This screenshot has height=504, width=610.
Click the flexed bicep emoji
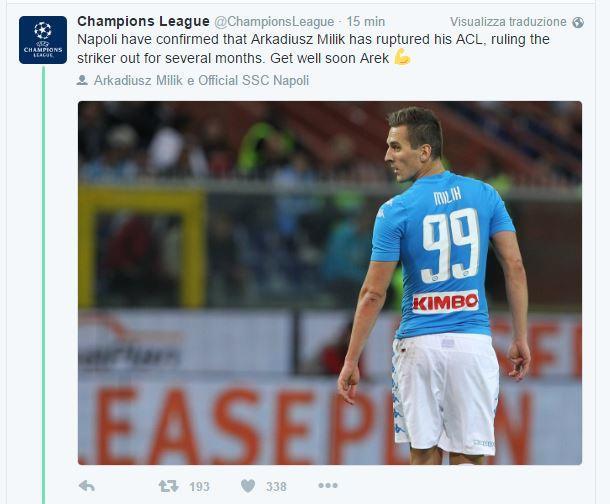[402, 58]
